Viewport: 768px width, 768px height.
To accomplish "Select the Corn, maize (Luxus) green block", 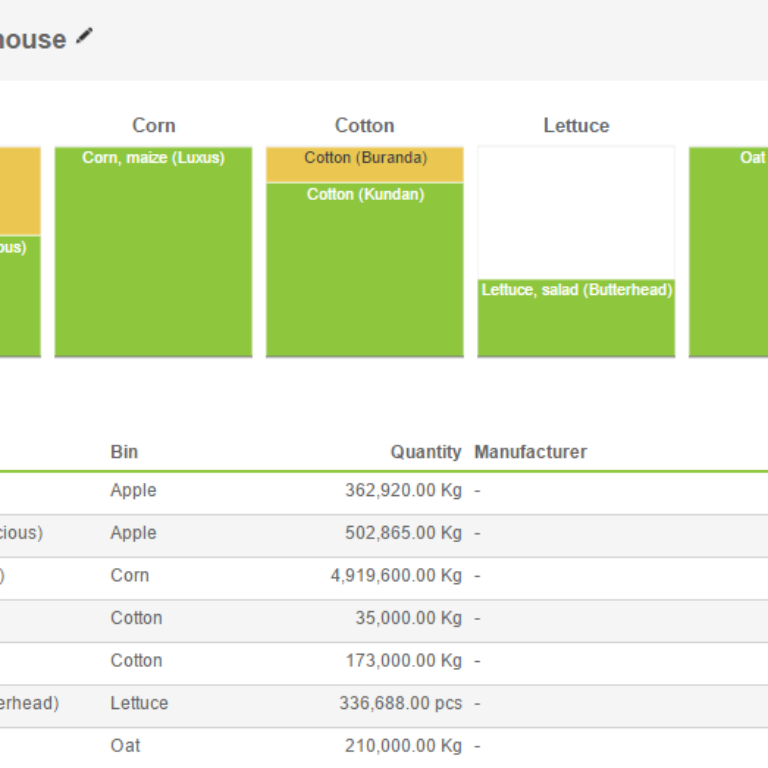I will click(x=153, y=252).
